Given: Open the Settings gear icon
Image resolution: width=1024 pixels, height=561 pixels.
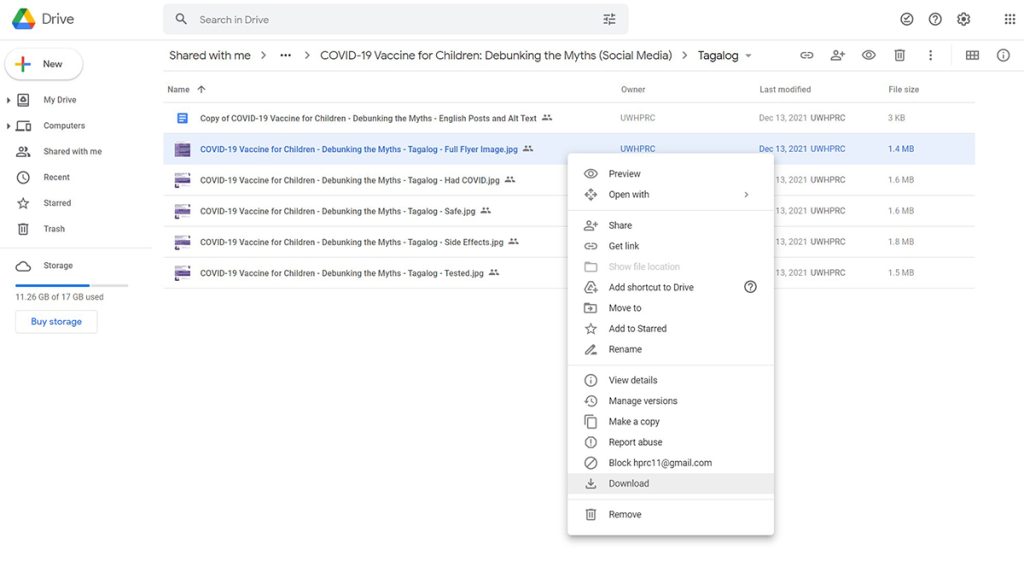Looking at the screenshot, I should pyautogui.click(x=963, y=19).
